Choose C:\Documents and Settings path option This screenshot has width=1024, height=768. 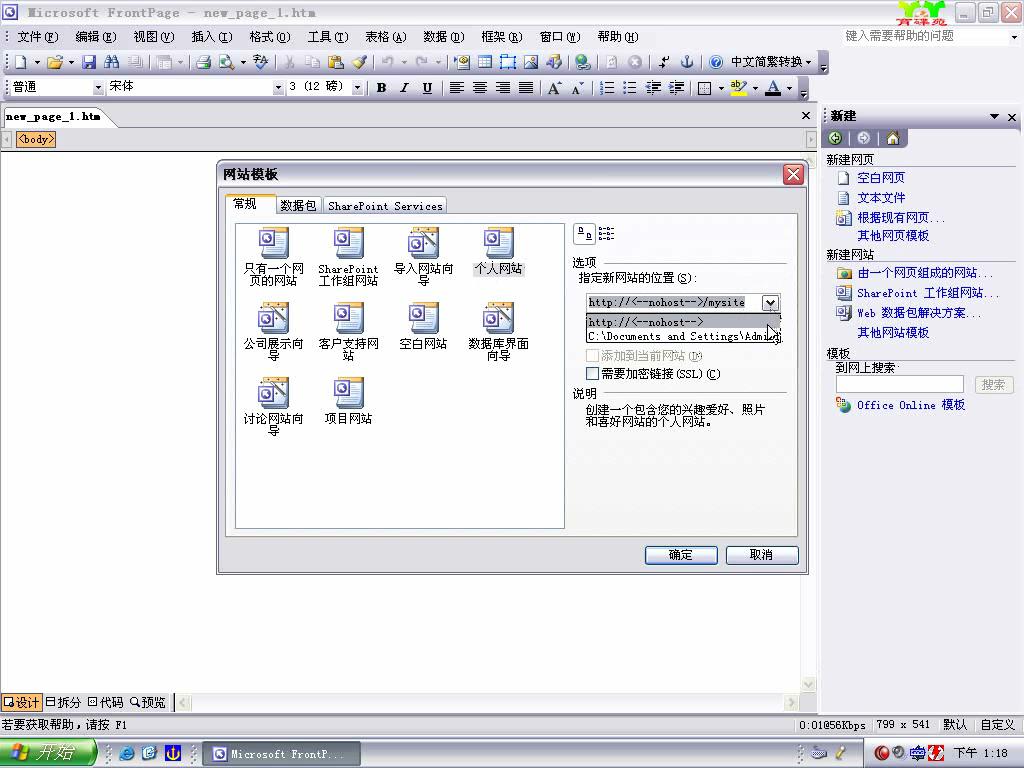(683, 336)
